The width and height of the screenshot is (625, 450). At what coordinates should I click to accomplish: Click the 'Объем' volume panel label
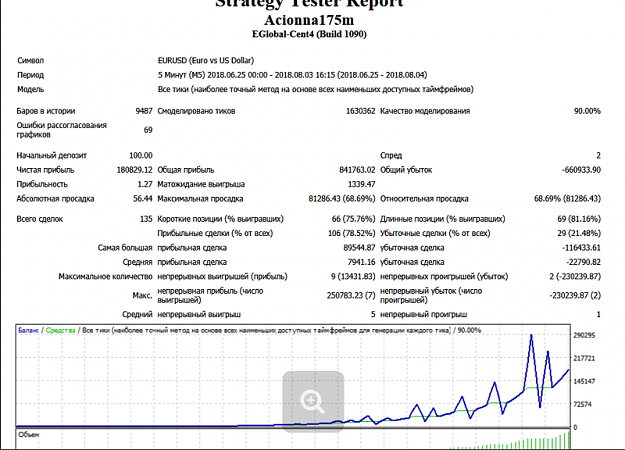(x=28, y=435)
